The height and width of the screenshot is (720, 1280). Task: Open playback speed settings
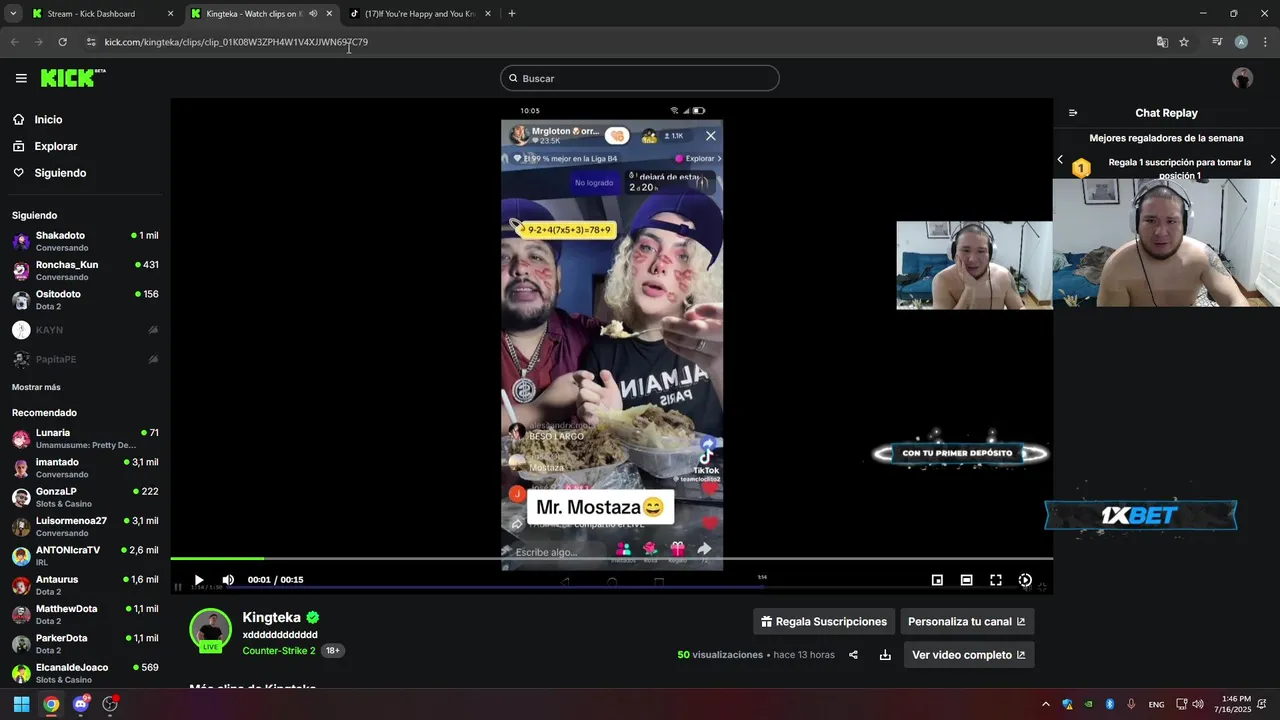(1025, 580)
